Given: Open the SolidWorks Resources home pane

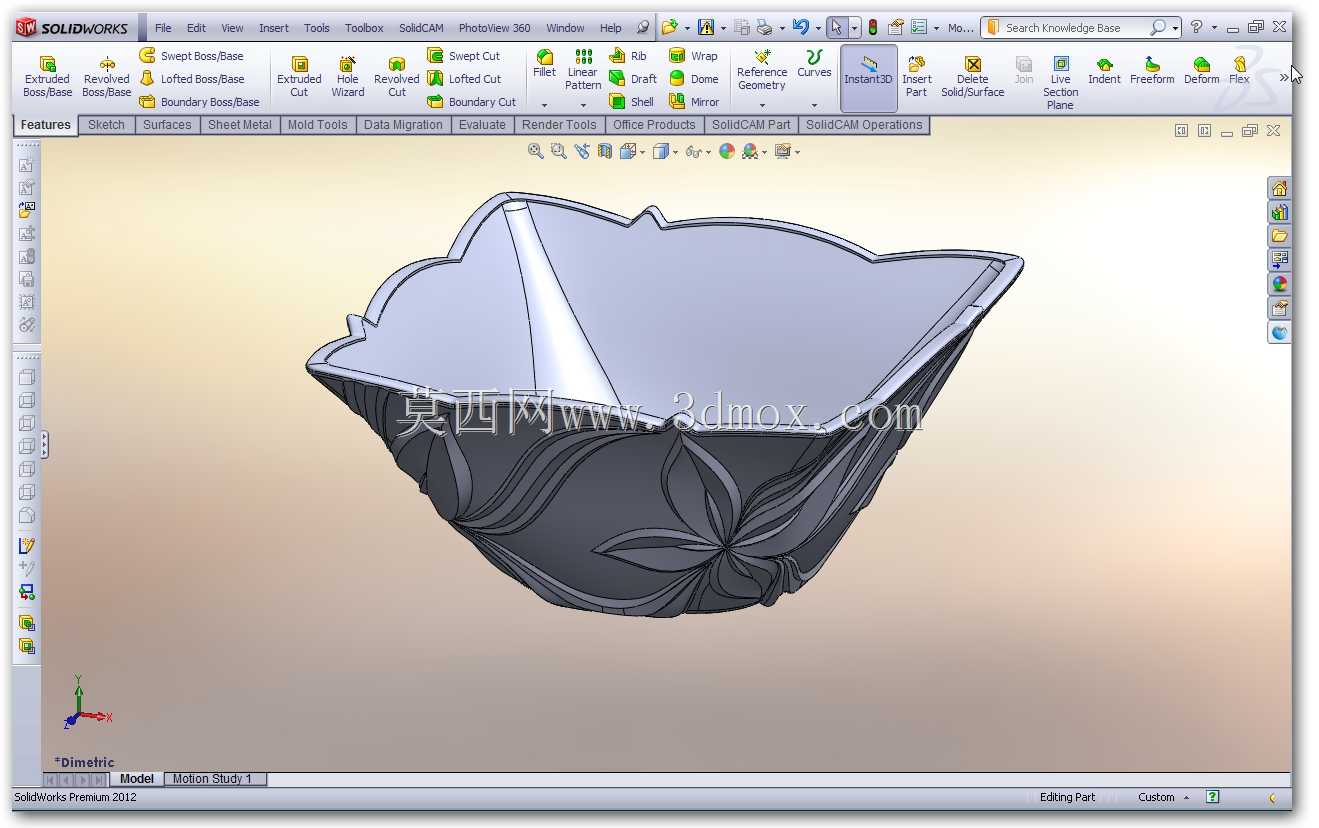Looking at the screenshot, I should pos(1279,188).
